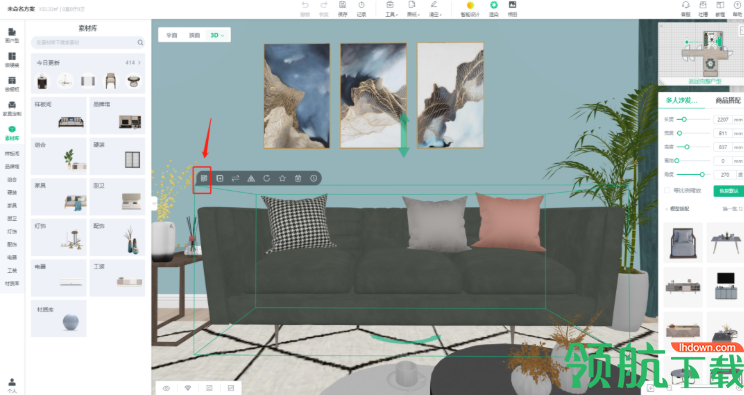The height and width of the screenshot is (395, 744).
Task: Toggle visibility with the bottom eye icon
Action: pos(167,388)
